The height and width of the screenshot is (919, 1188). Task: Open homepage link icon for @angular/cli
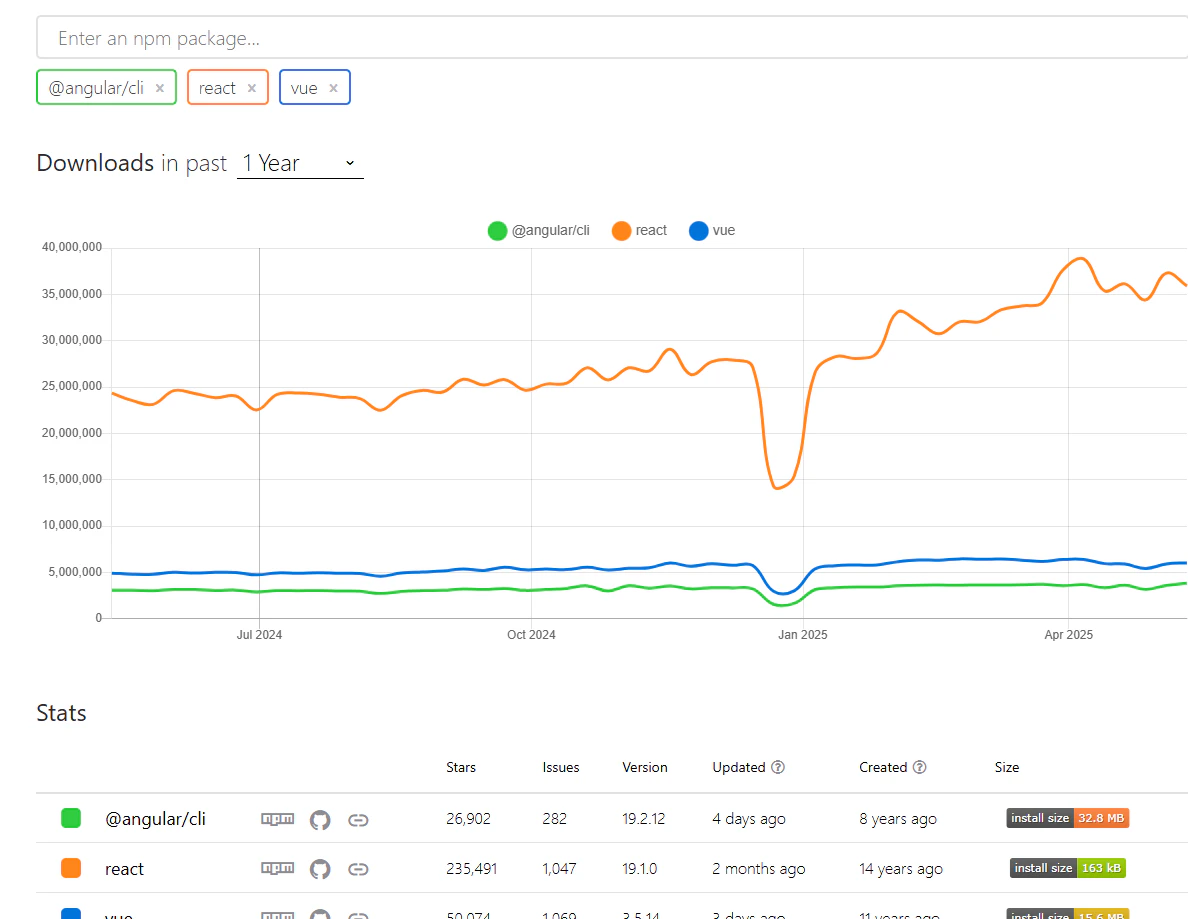(358, 820)
